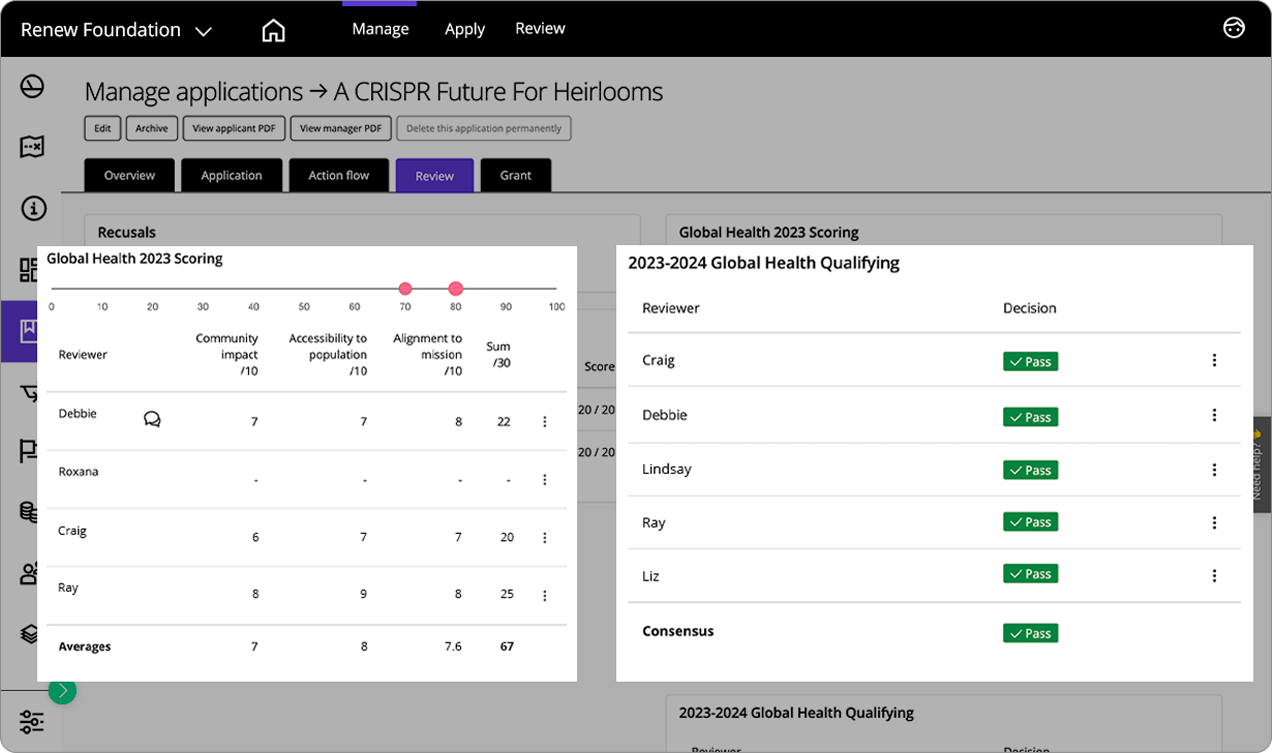The height and width of the screenshot is (753, 1272).
Task: Expand the sidebar with green arrow button
Action: (62, 690)
